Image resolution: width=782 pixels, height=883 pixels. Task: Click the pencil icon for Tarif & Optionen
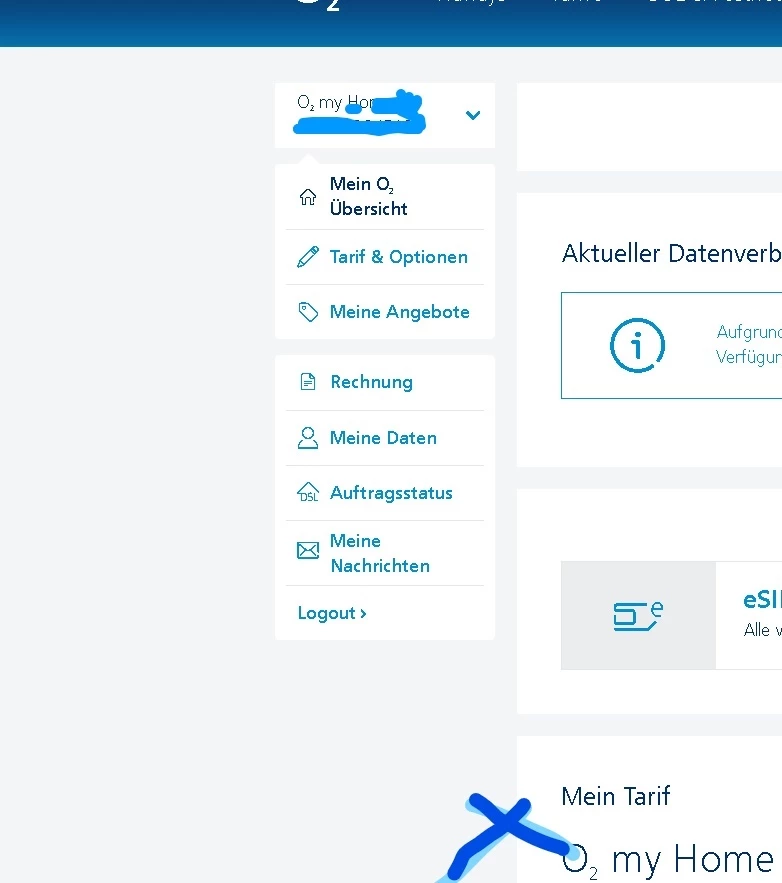pos(307,257)
